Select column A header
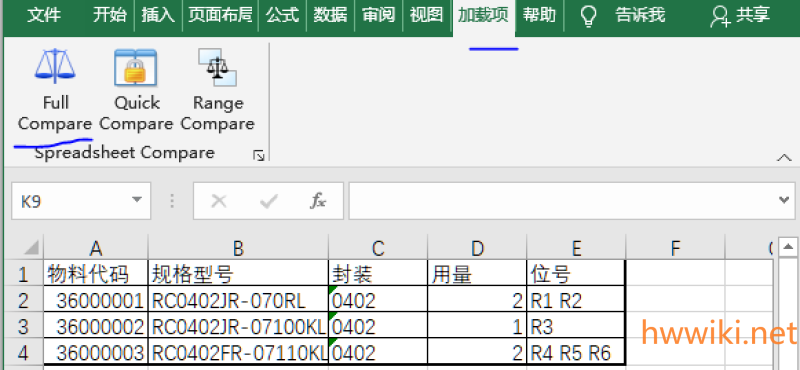This screenshot has width=800, height=370. (96, 248)
